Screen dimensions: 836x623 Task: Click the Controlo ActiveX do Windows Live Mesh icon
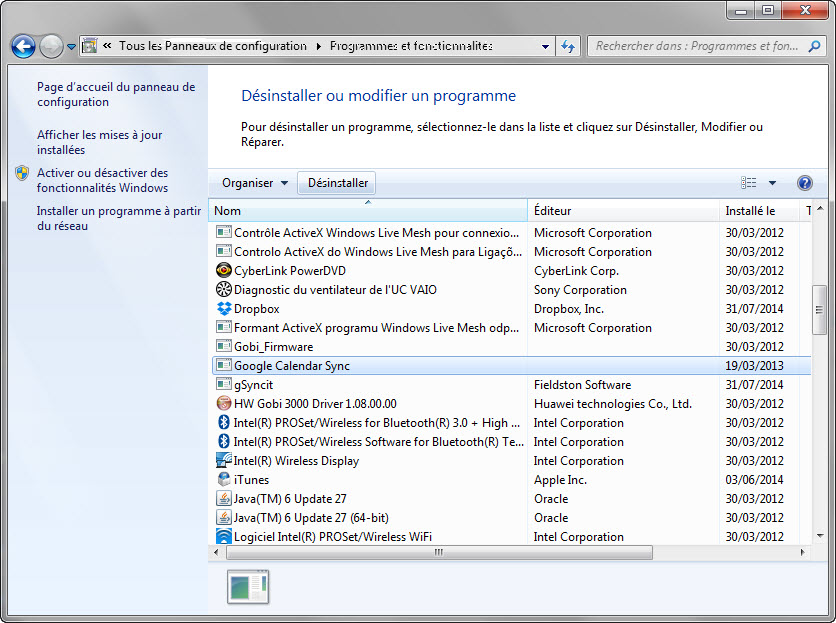click(223, 252)
